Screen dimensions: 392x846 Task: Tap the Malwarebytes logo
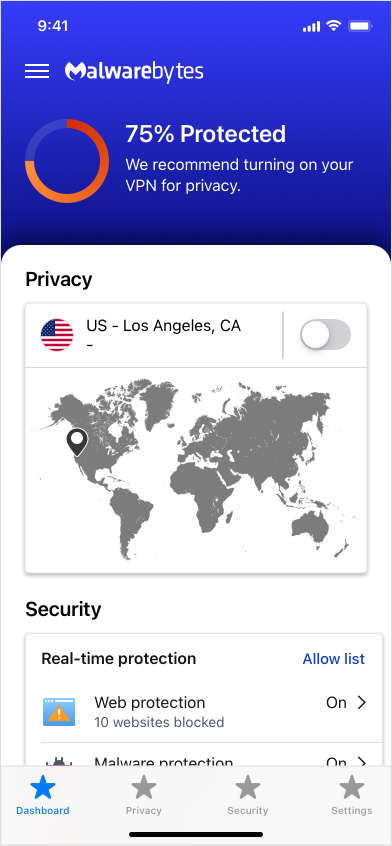pyautogui.click(x=134, y=72)
